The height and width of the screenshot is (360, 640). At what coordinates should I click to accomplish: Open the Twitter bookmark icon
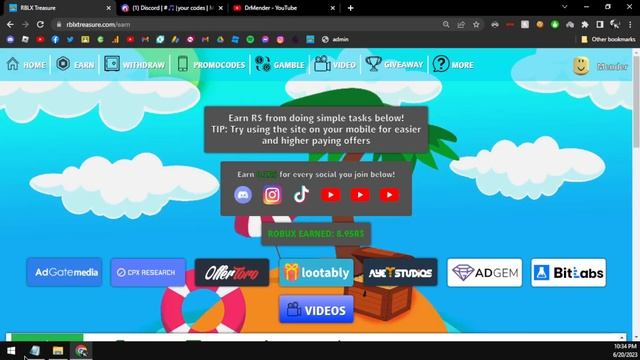[x=70, y=39]
